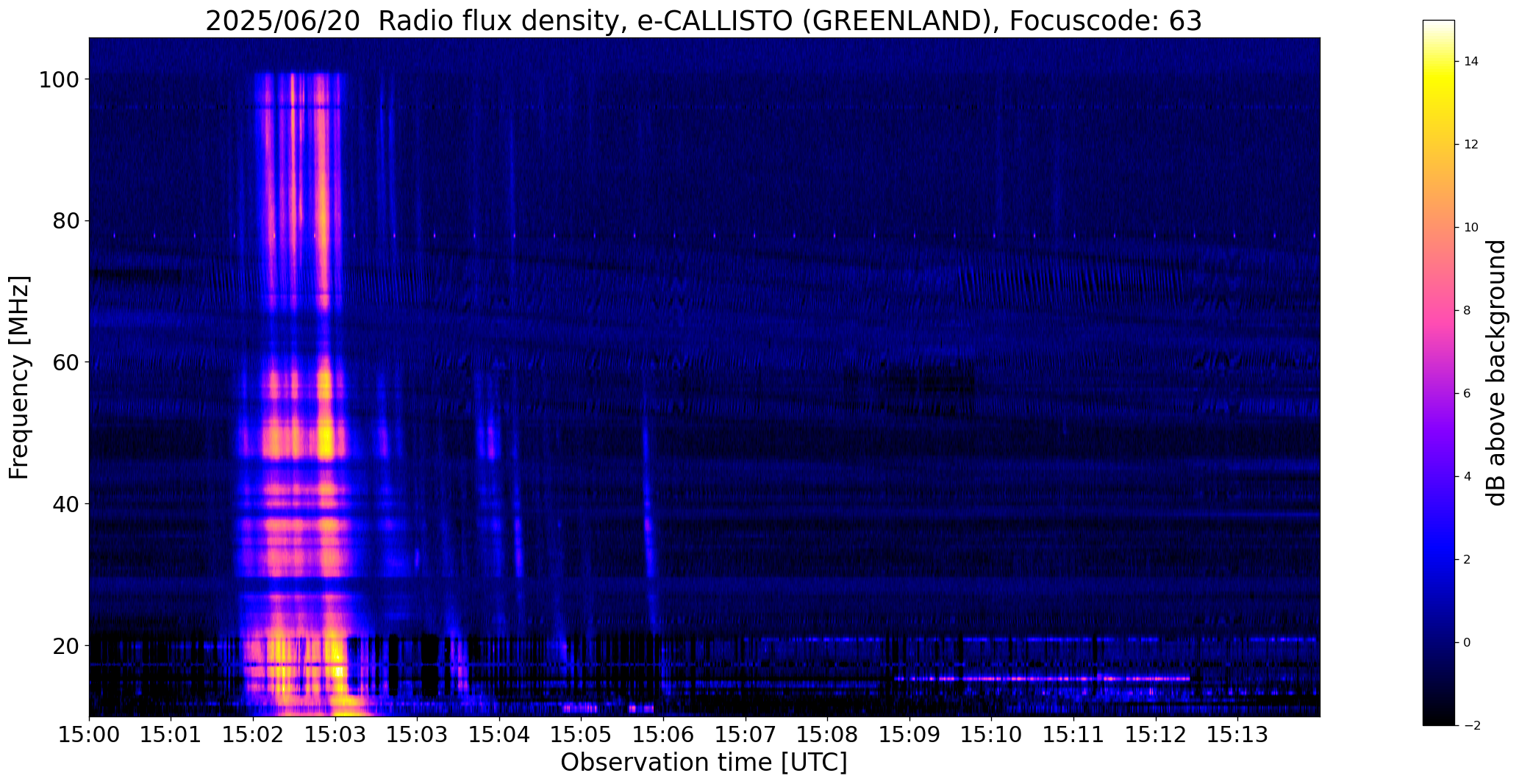Image resolution: width=1519 pixels, height=784 pixels.
Task: Click the pink horizontal emission line near 15:10 at 15 MHz
Action: [x=1043, y=679]
